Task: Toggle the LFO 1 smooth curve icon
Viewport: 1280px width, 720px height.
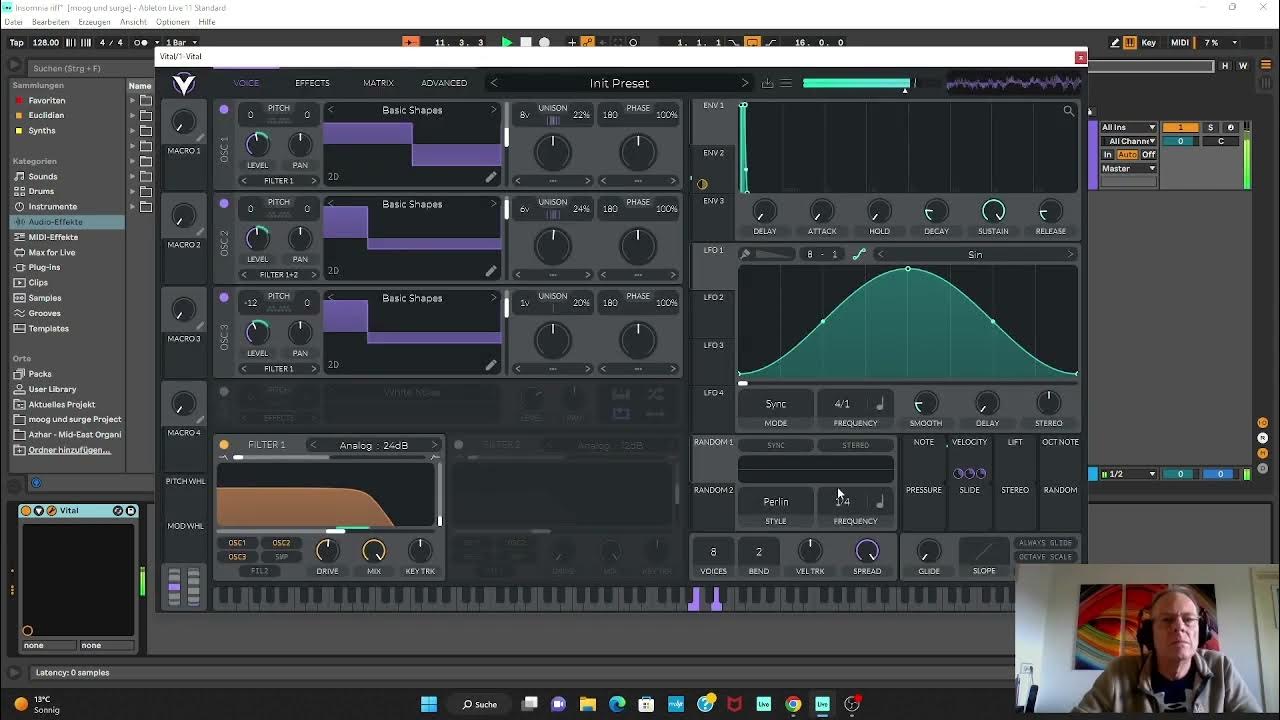Action: (x=859, y=254)
